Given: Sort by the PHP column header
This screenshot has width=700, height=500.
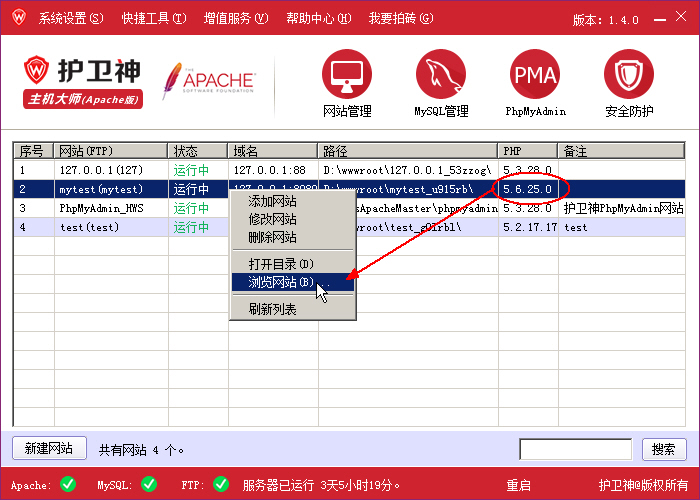Looking at the screenshot, I should click(528, 151).
